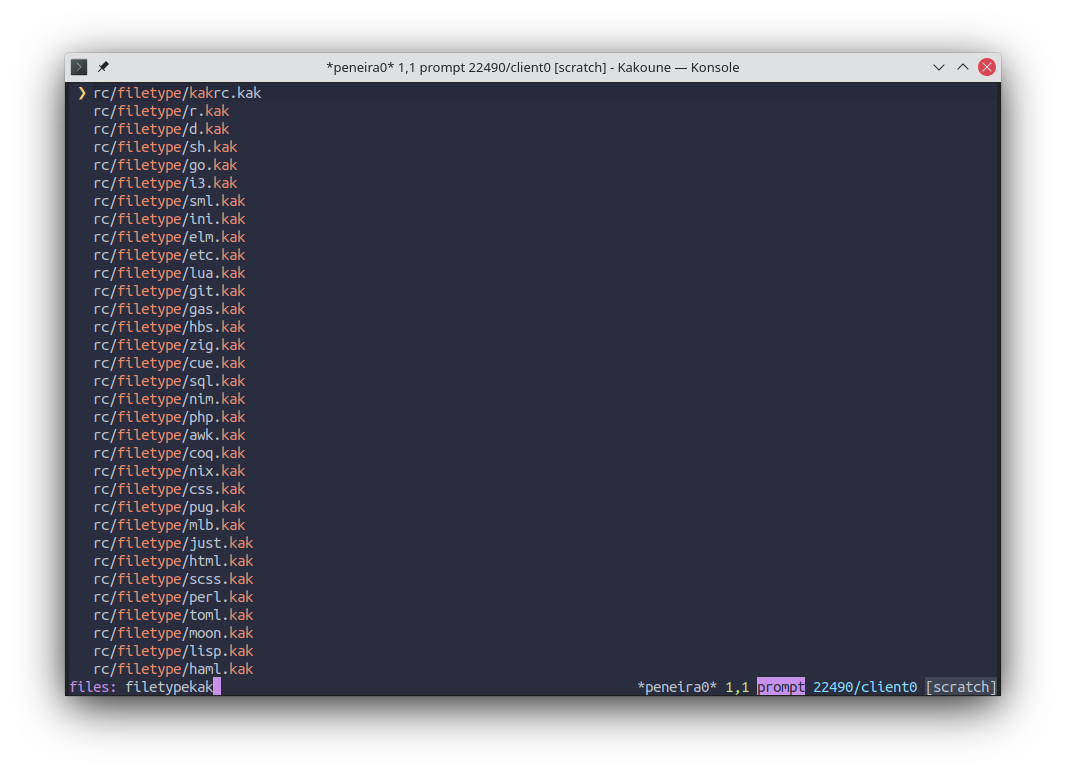Click the [scratch] status badge
This screenshot has height=773, width=1066.
(x=961, y=687)
